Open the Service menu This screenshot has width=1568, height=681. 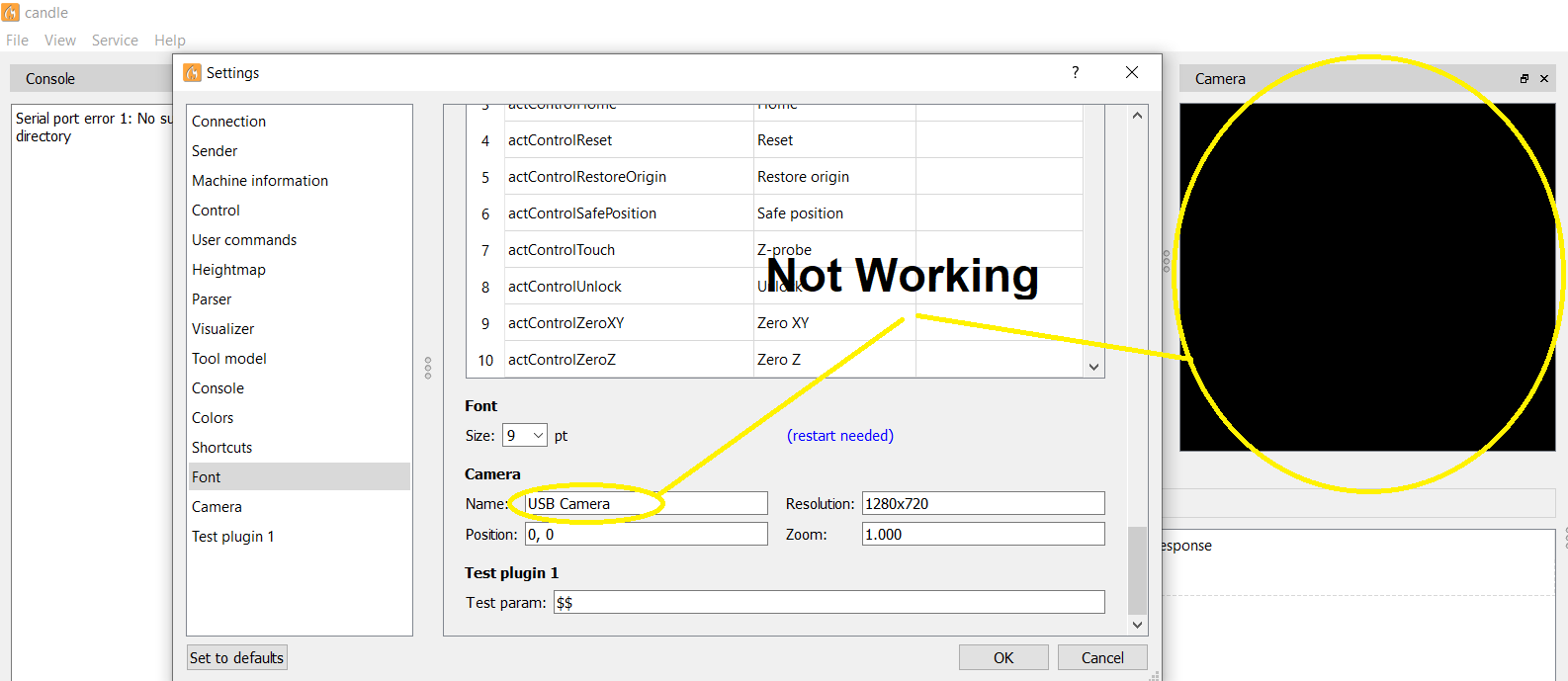point(115,41)
